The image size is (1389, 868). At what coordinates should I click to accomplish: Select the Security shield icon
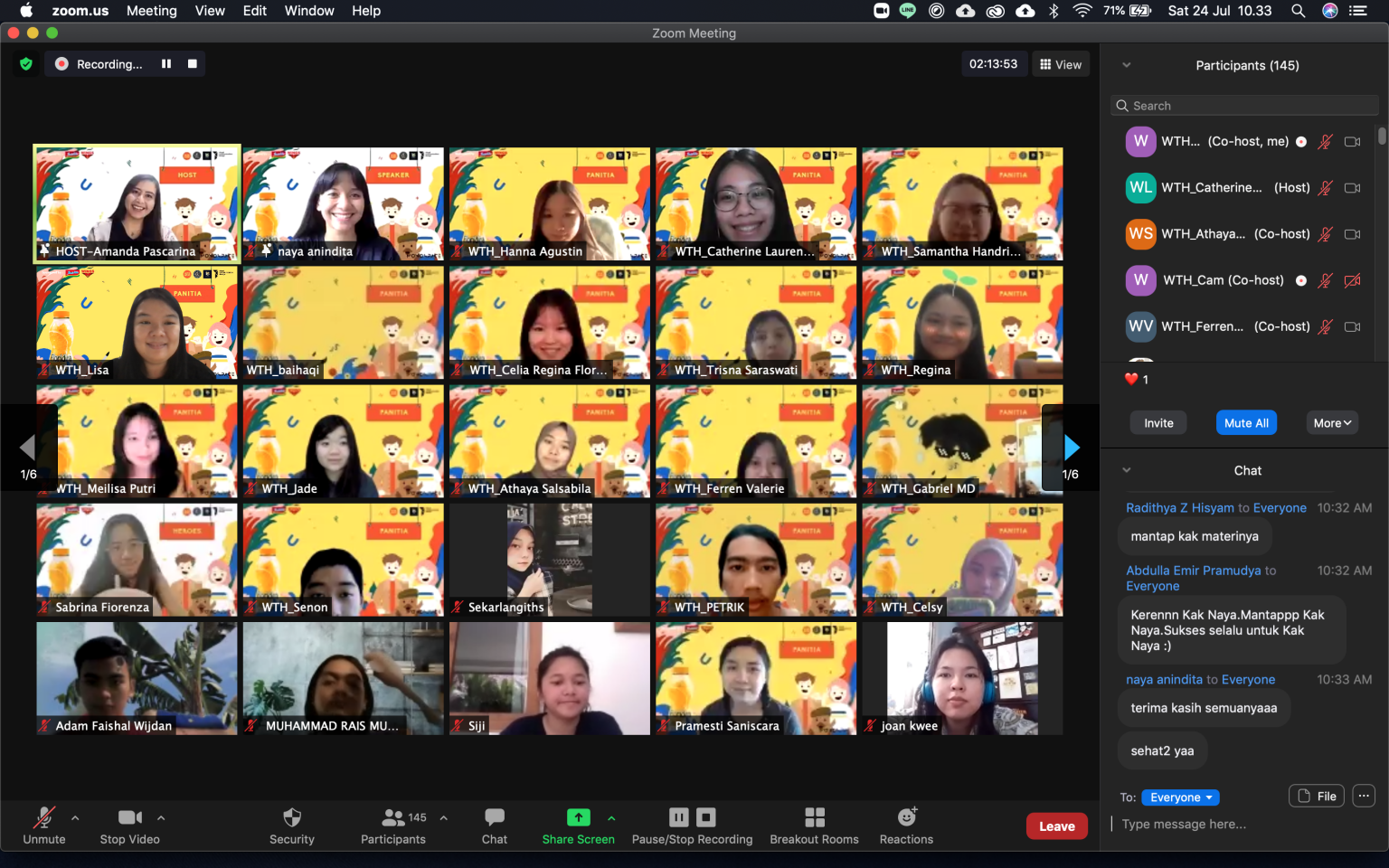point(291,818)
